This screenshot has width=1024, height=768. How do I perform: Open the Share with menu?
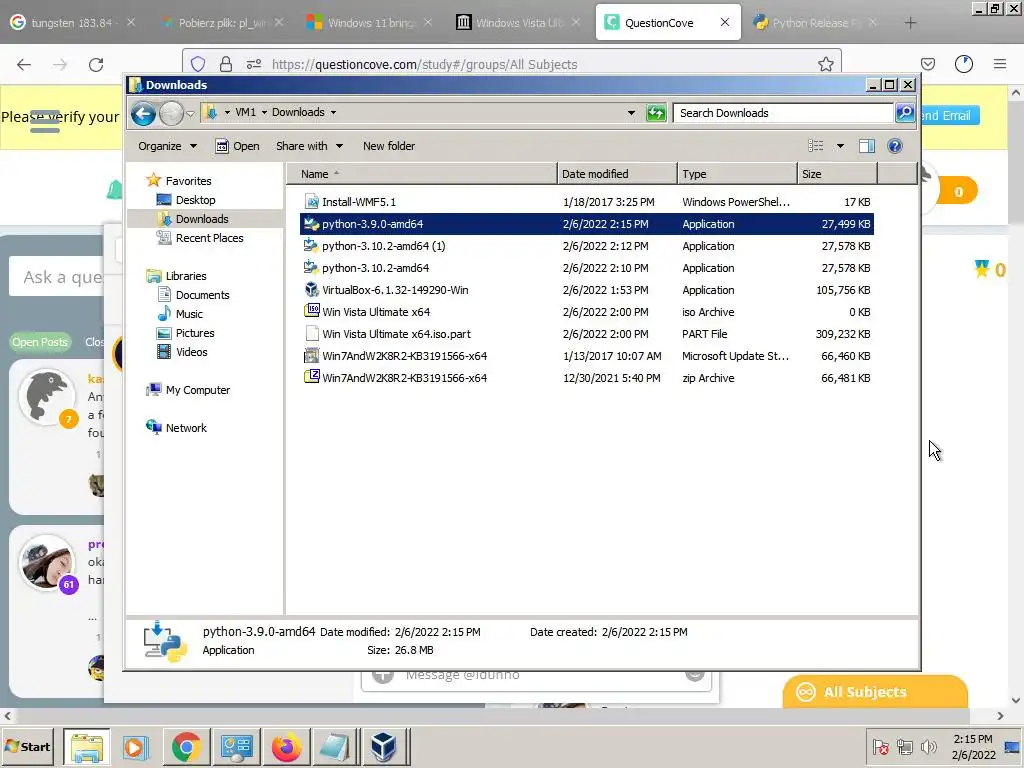(310, 146)
